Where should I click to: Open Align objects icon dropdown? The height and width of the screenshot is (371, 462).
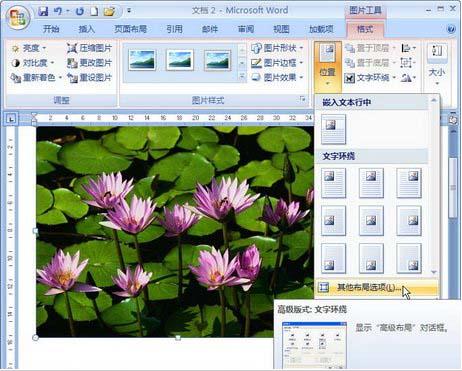point(408,48)
